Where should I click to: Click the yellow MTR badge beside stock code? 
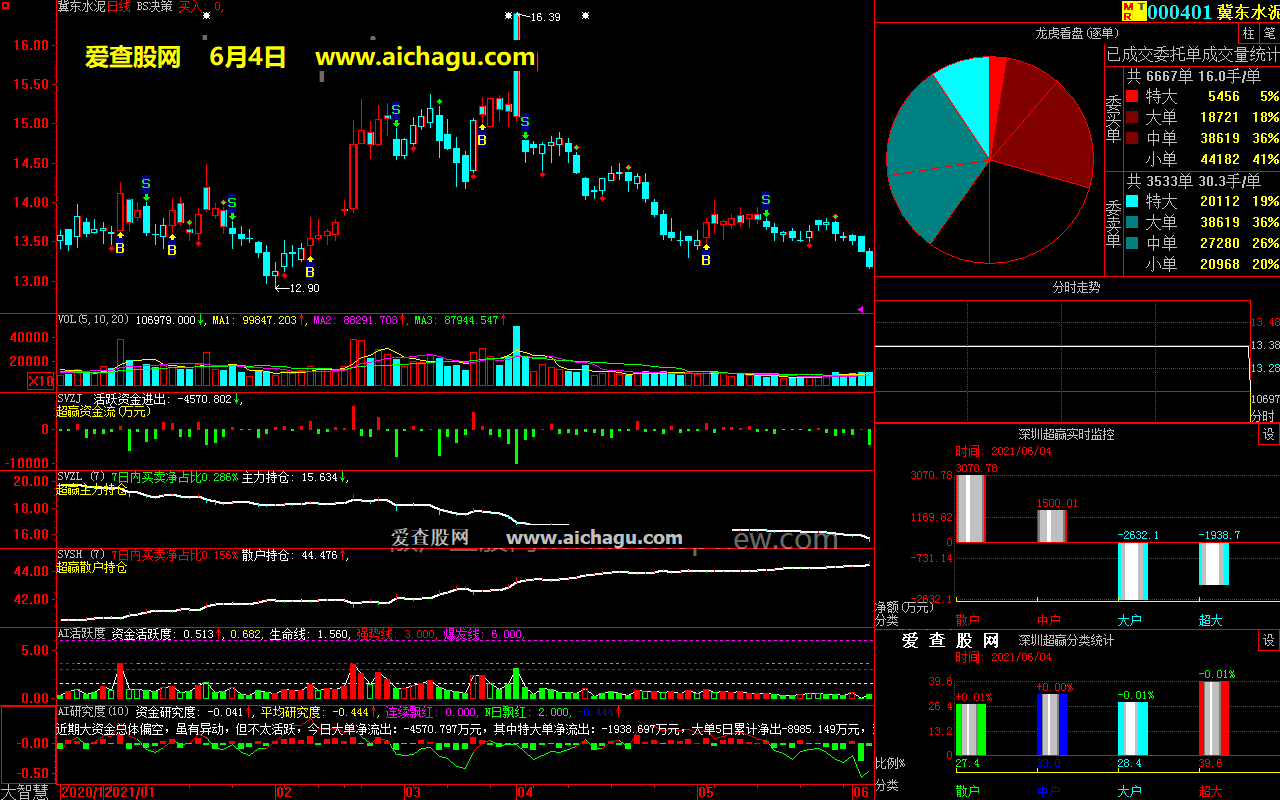(x=1133, y=11)
